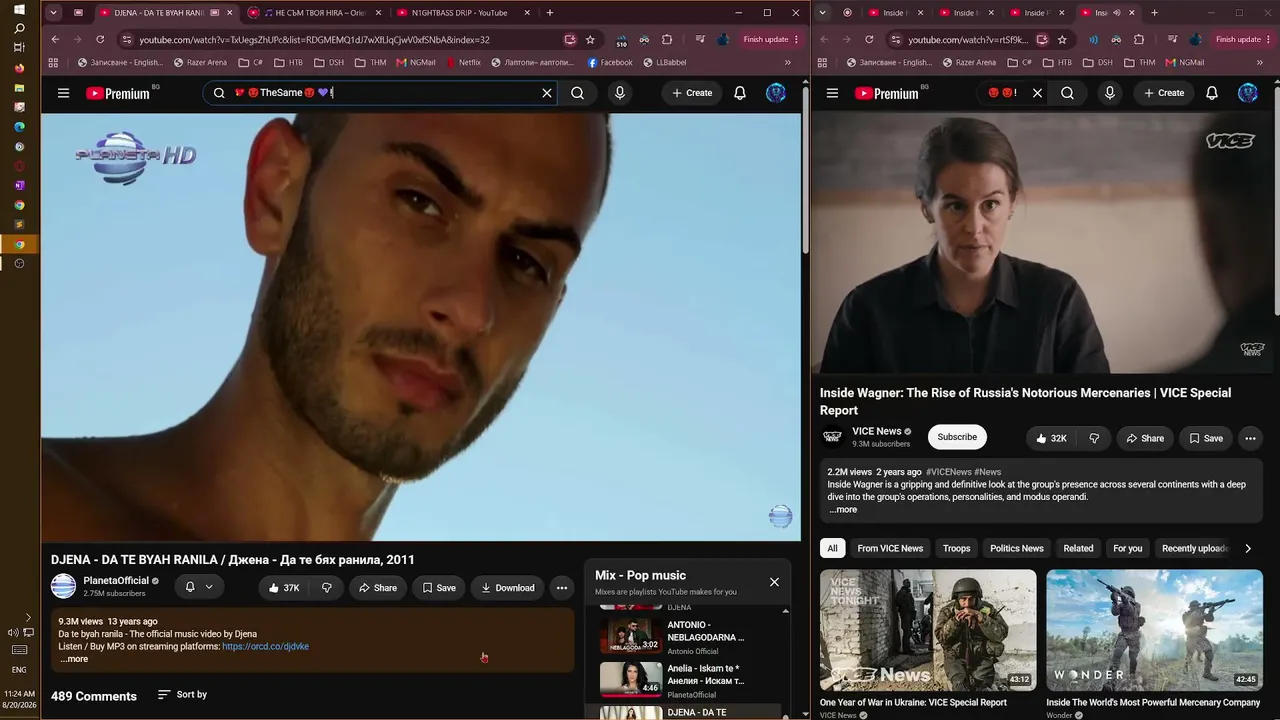Like the VICE video (32K)
1280x720 pixels.
click(1051, 438)
